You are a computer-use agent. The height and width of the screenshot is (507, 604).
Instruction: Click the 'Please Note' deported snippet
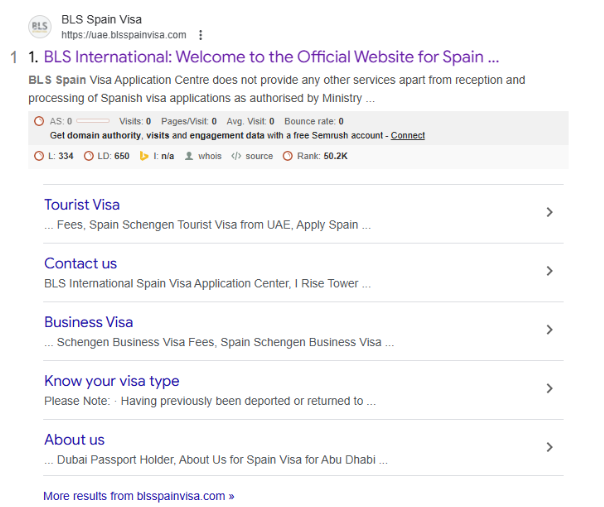210,401
